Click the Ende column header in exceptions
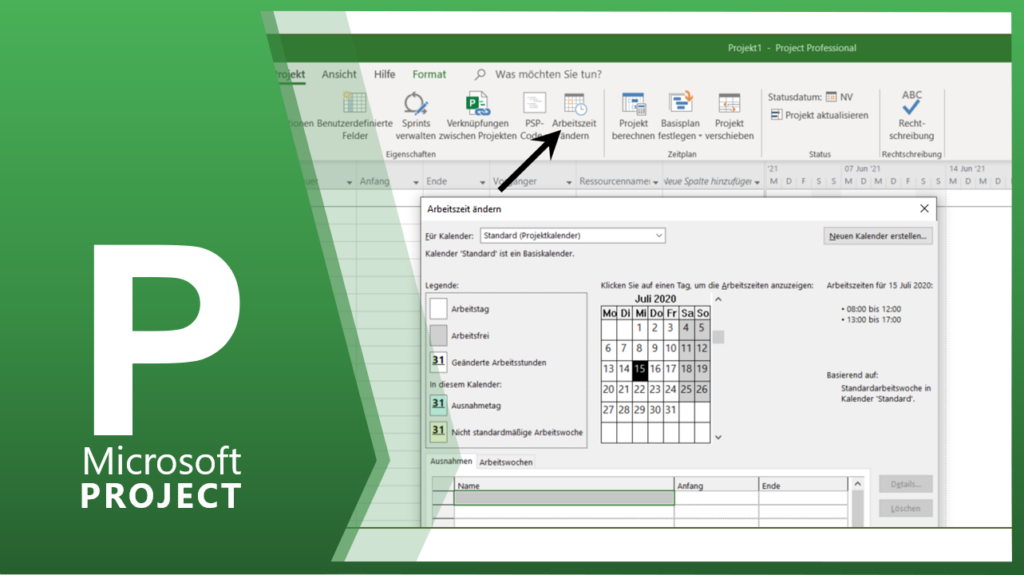 803,485
